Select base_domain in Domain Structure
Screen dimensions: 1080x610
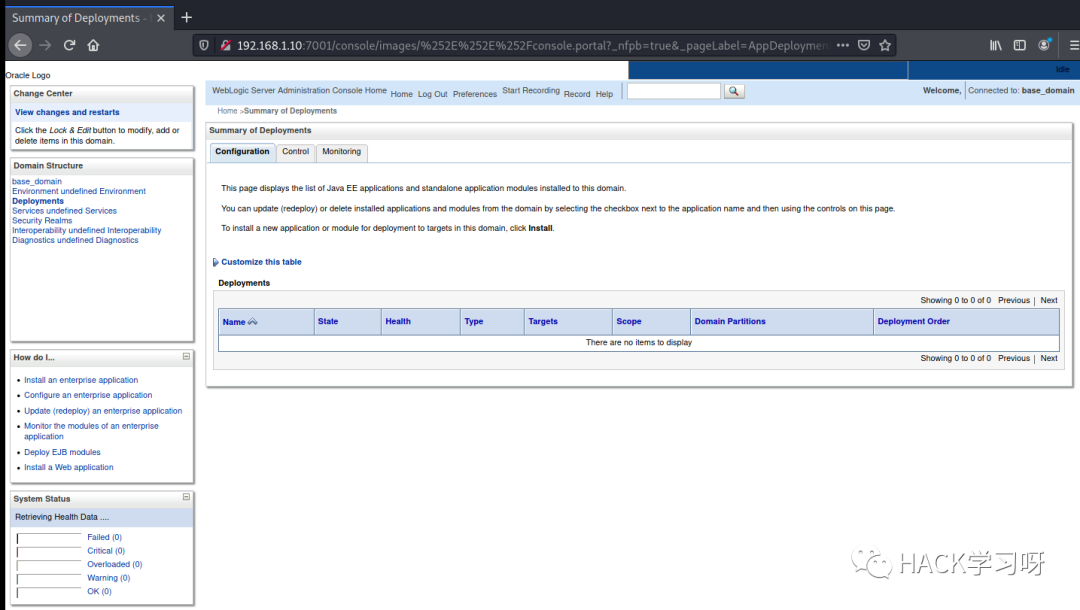pos(37,182)
